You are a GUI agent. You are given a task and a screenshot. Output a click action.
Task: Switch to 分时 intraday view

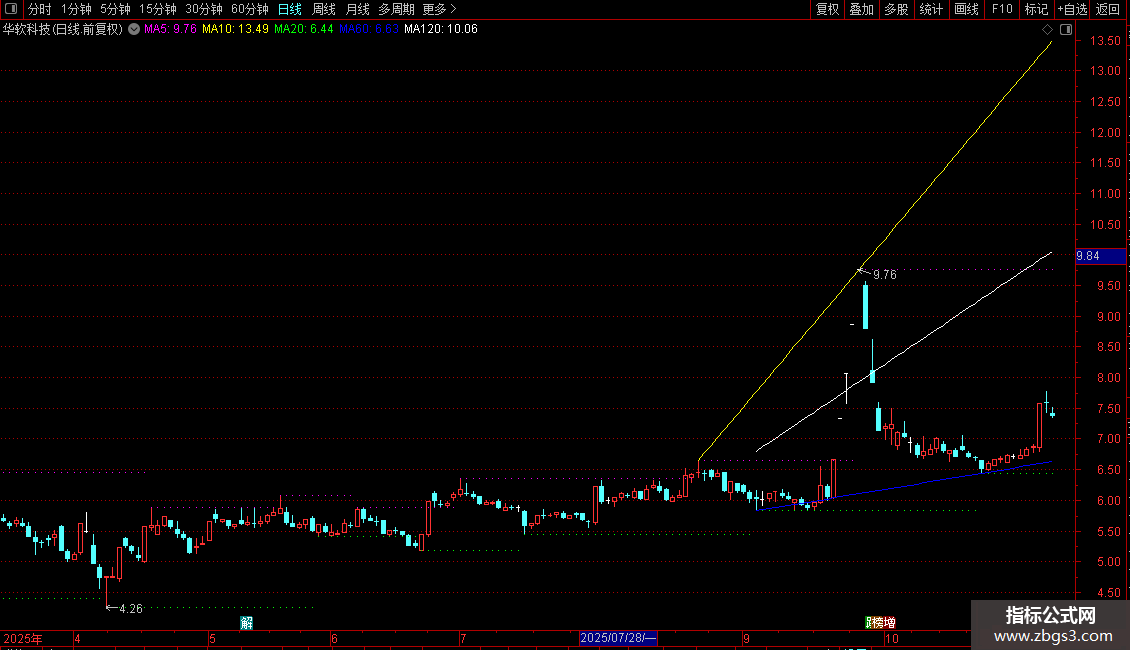point(40,9)
